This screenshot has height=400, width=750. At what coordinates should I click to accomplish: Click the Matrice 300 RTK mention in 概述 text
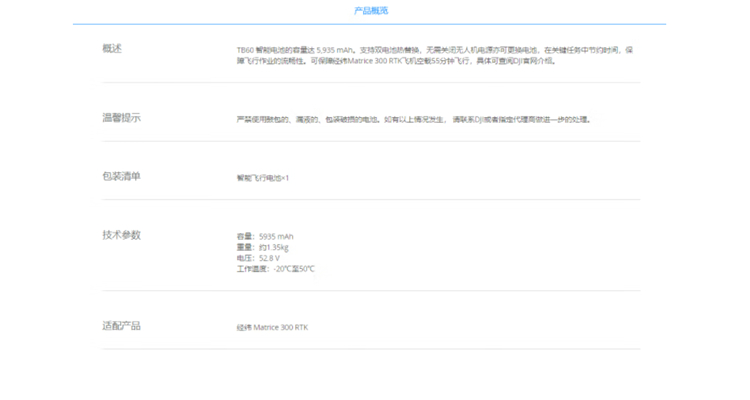(375, 61)
